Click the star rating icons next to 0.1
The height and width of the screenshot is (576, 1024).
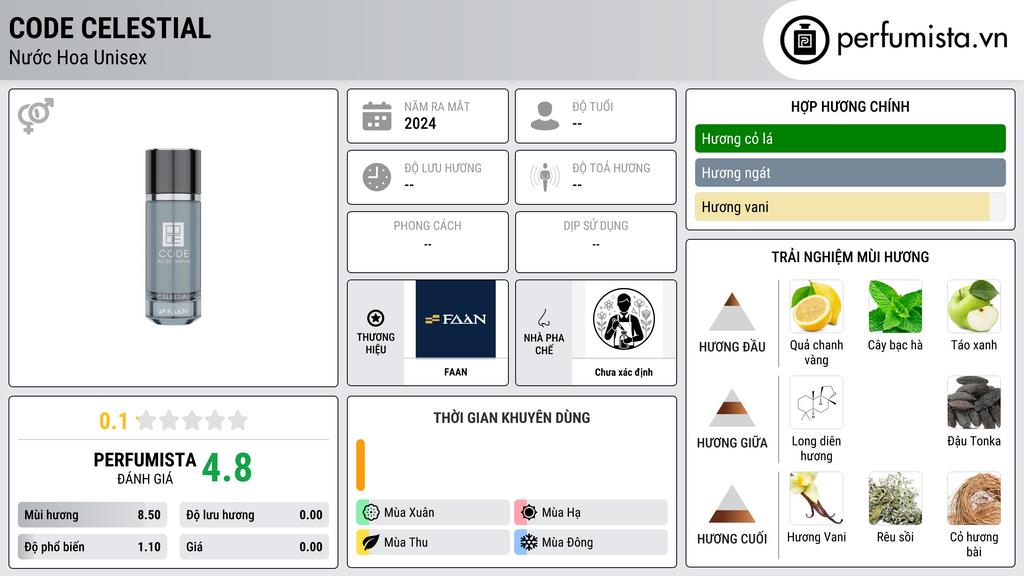coord(192,420)
